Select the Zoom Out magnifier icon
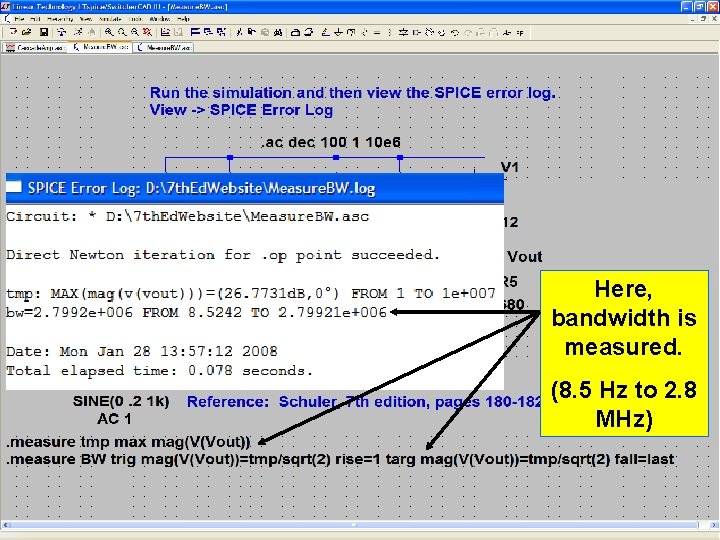The image size is (720, 540). [135, 32]
